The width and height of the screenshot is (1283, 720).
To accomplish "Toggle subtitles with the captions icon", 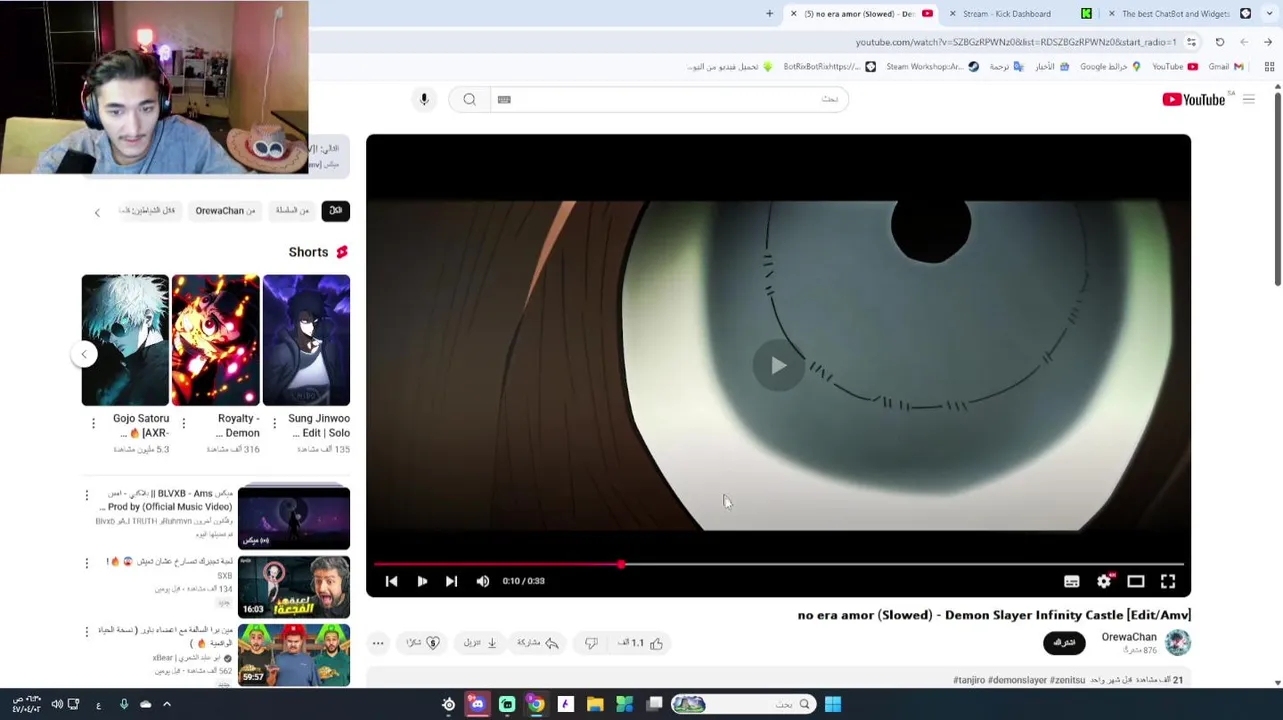I will coord(1071,581).
